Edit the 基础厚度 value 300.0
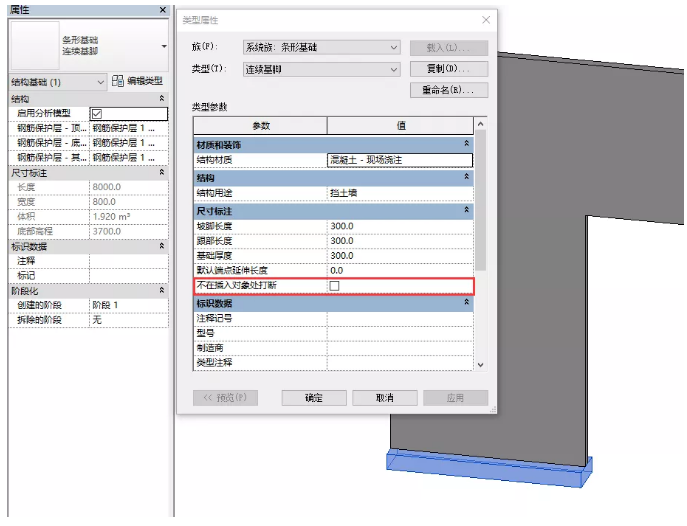 click(x=400, y=256)
